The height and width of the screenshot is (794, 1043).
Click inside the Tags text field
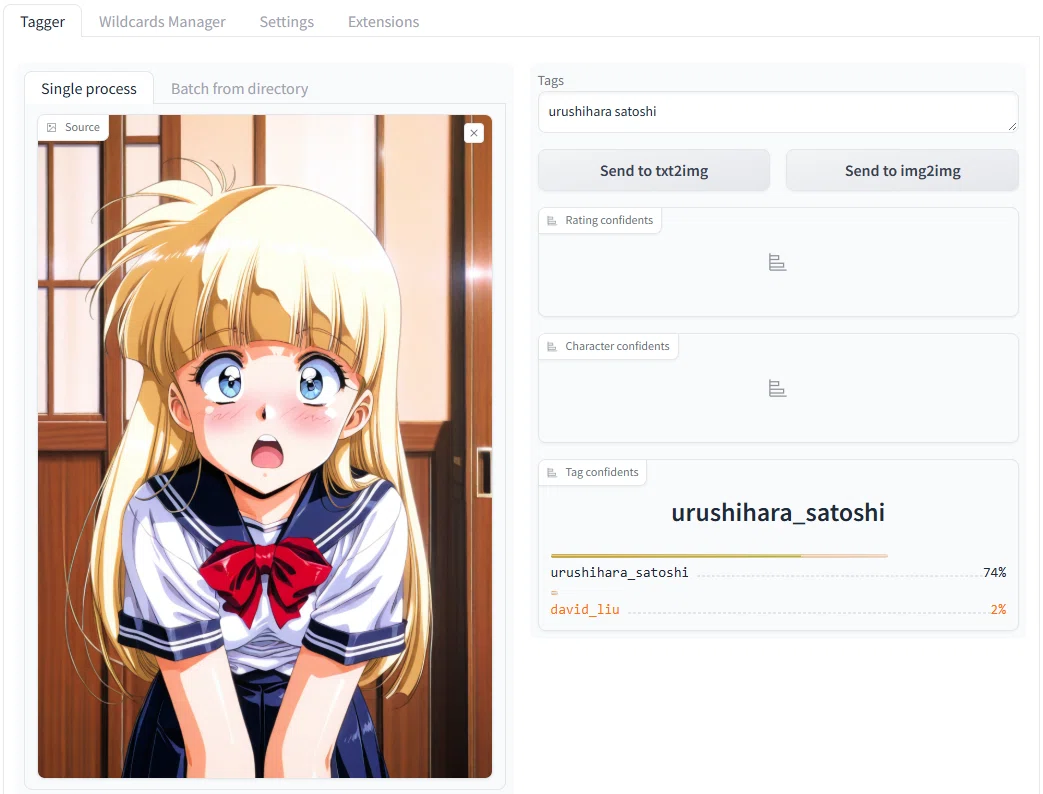778,112
